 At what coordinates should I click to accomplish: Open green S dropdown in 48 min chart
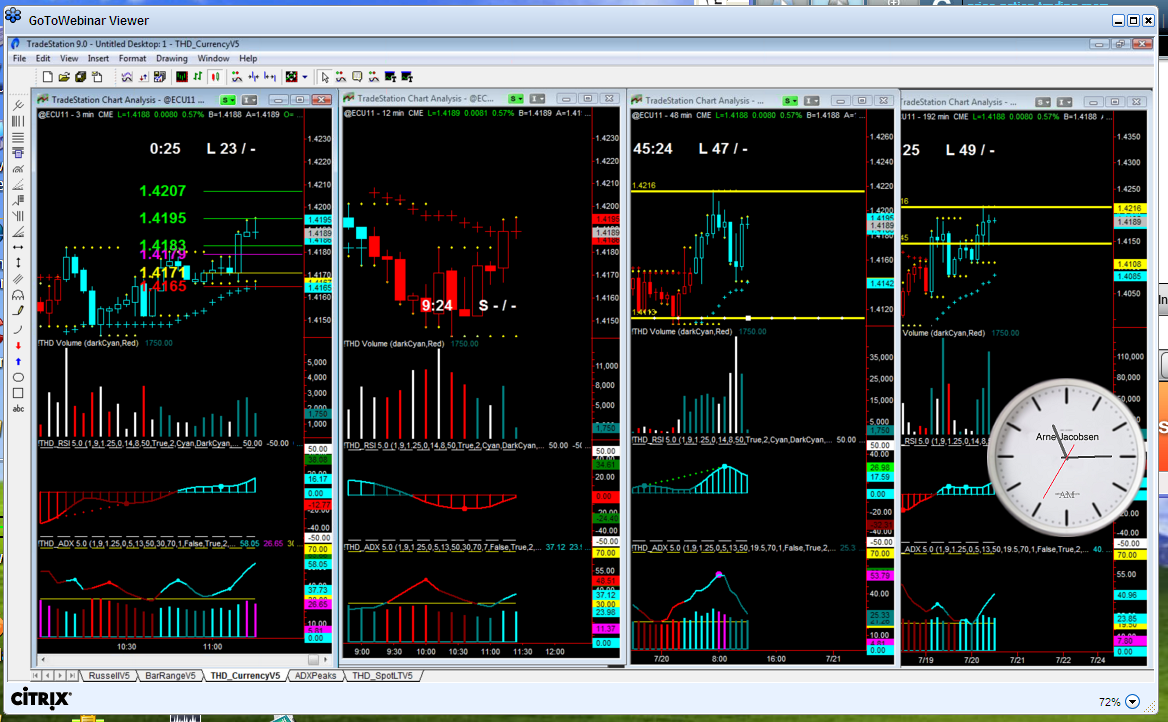(790, 101)
